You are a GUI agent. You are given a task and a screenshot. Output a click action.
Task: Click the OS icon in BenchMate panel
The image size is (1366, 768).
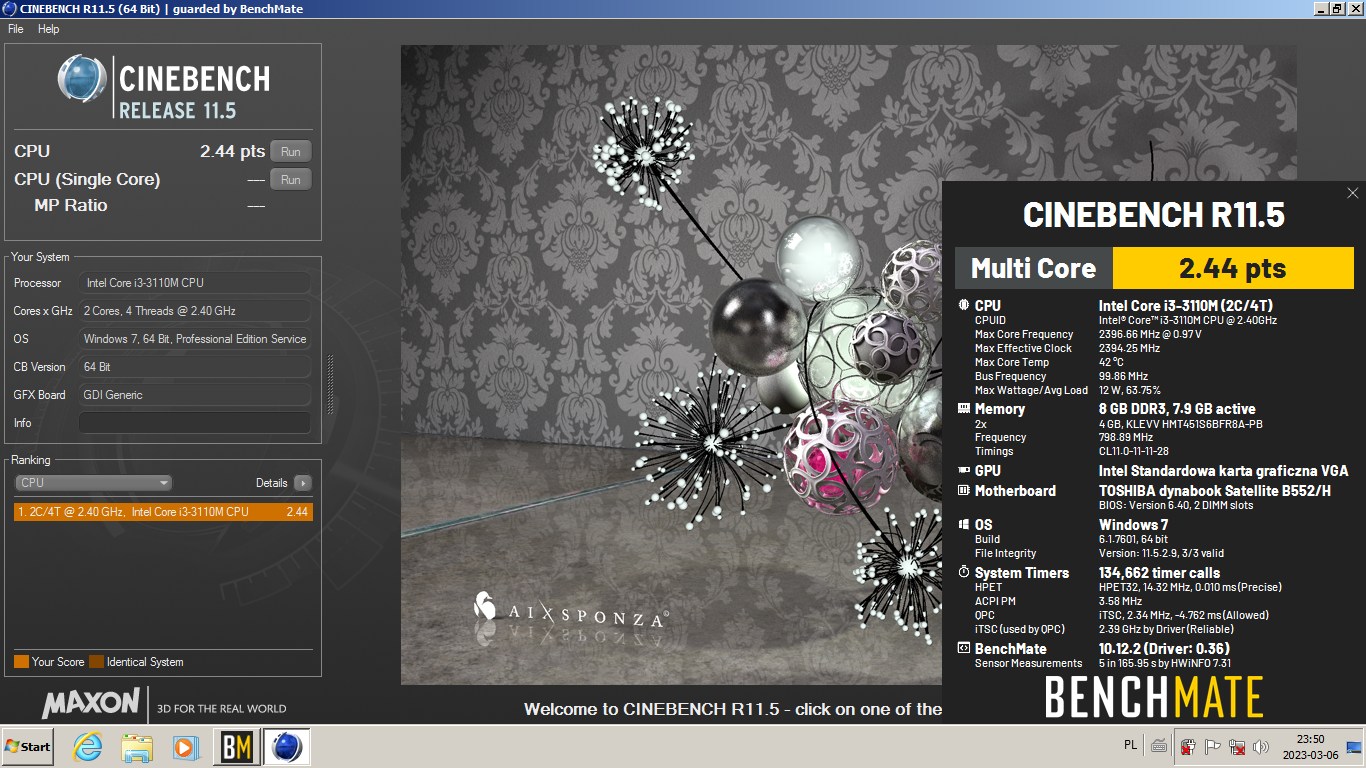964,524
